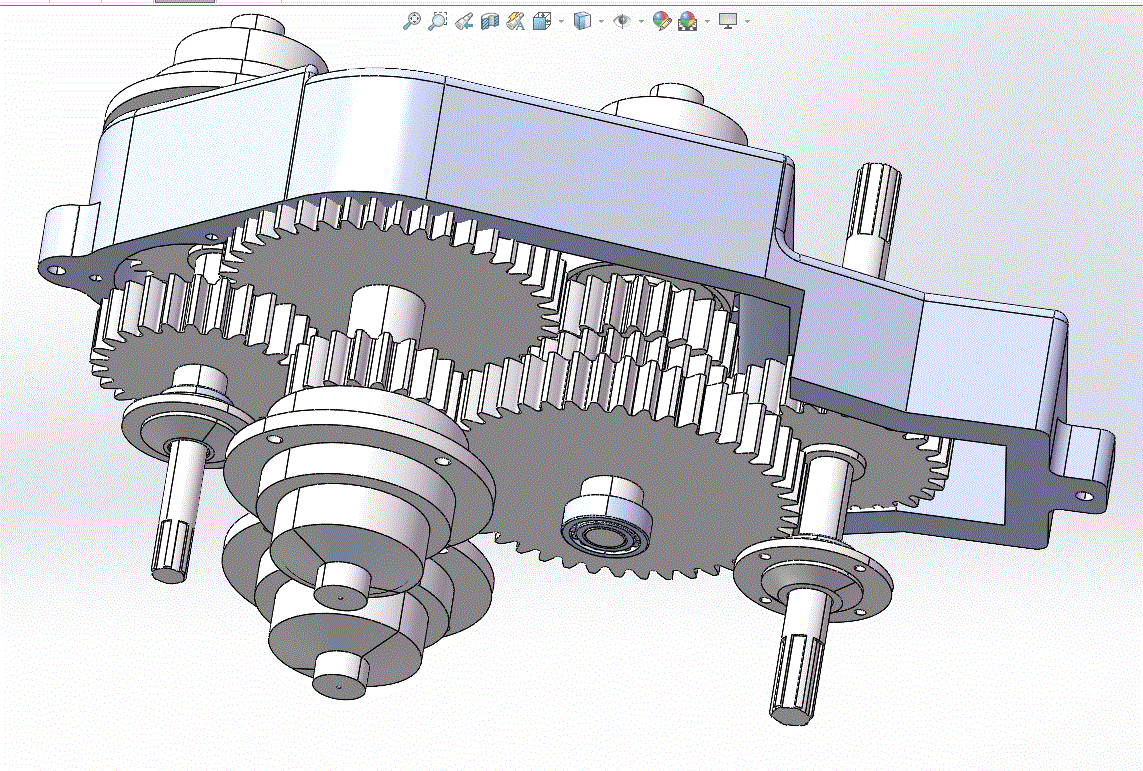Click the Previous View icon

tap(464, 22)
